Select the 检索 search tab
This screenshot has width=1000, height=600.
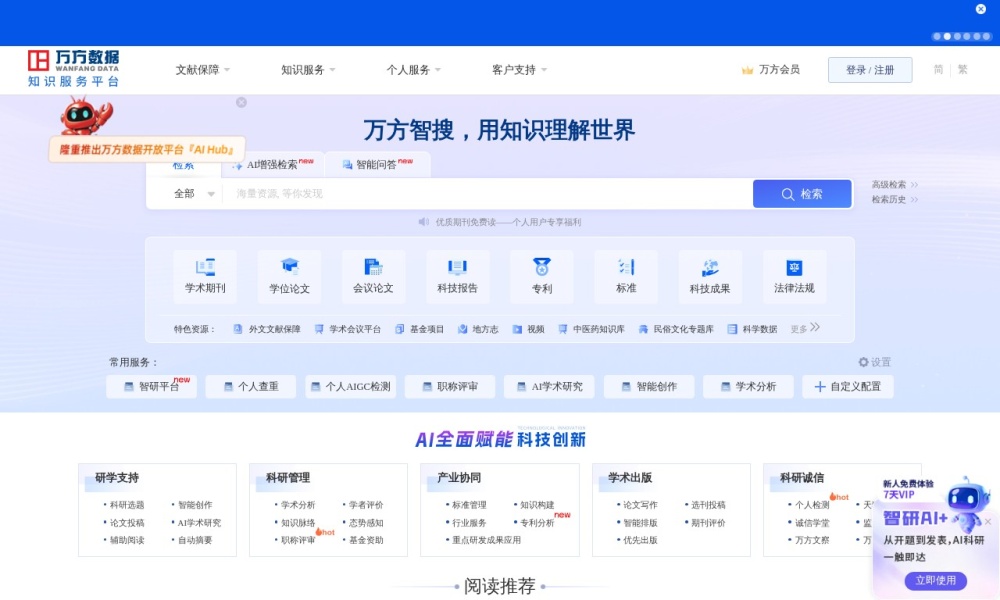(x=183, y=166)
